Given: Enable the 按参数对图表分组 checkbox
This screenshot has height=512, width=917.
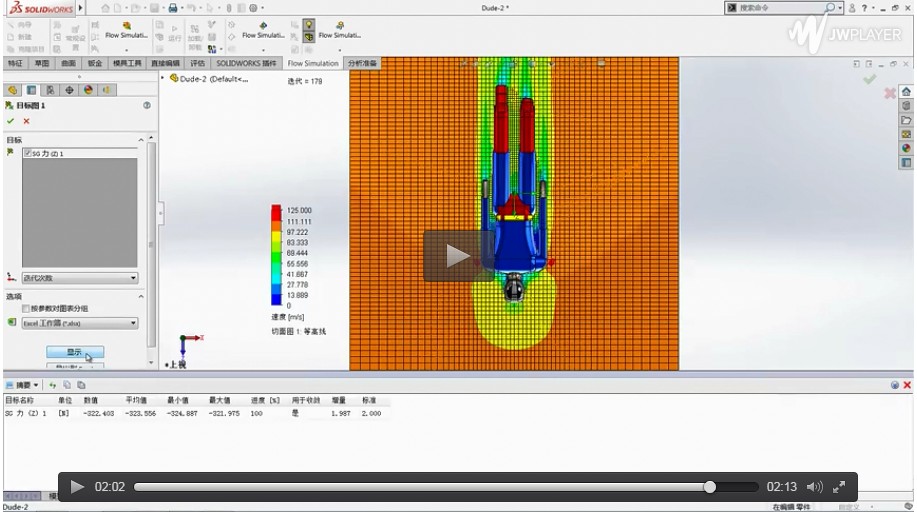Looking at the screenshot, I should point(26,308).
